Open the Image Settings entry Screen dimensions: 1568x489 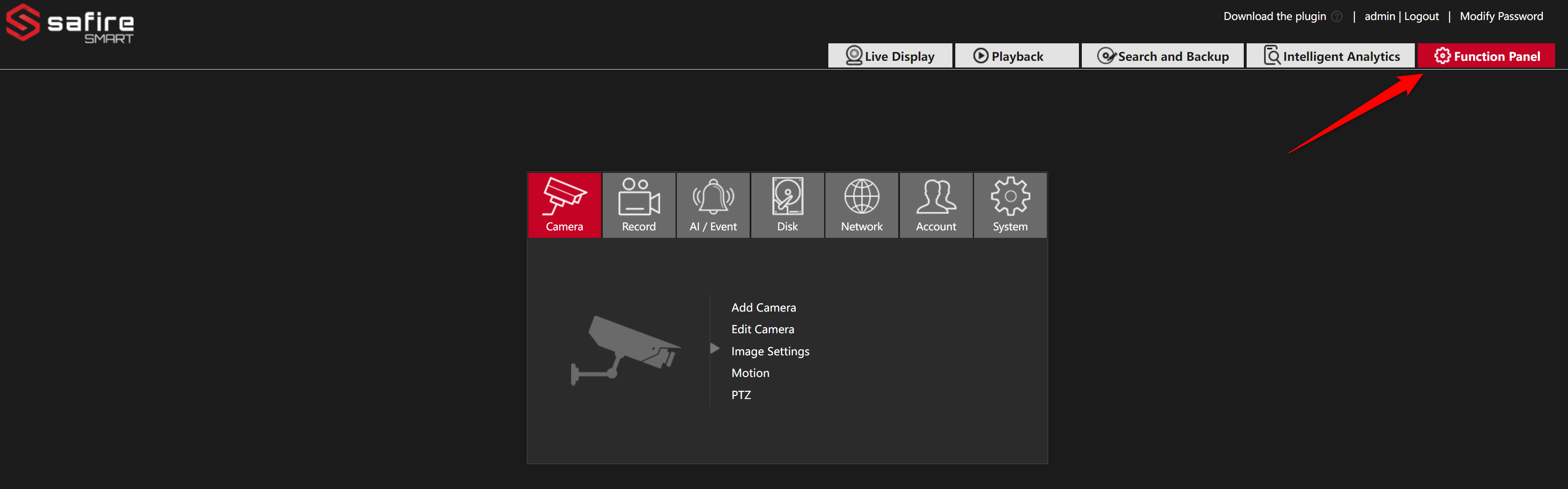click(x=770, y=352)
